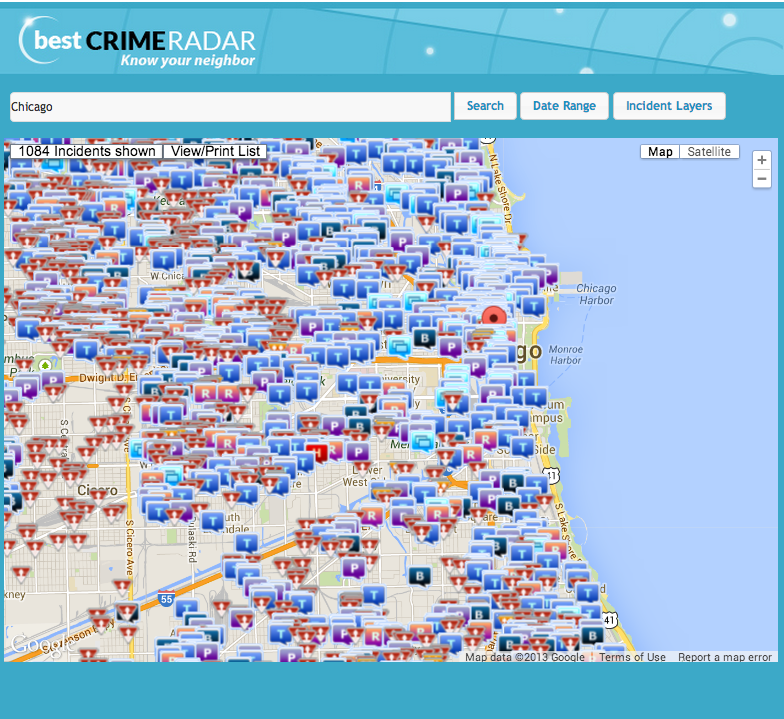Open the Date Range options

tap(564, 106)
